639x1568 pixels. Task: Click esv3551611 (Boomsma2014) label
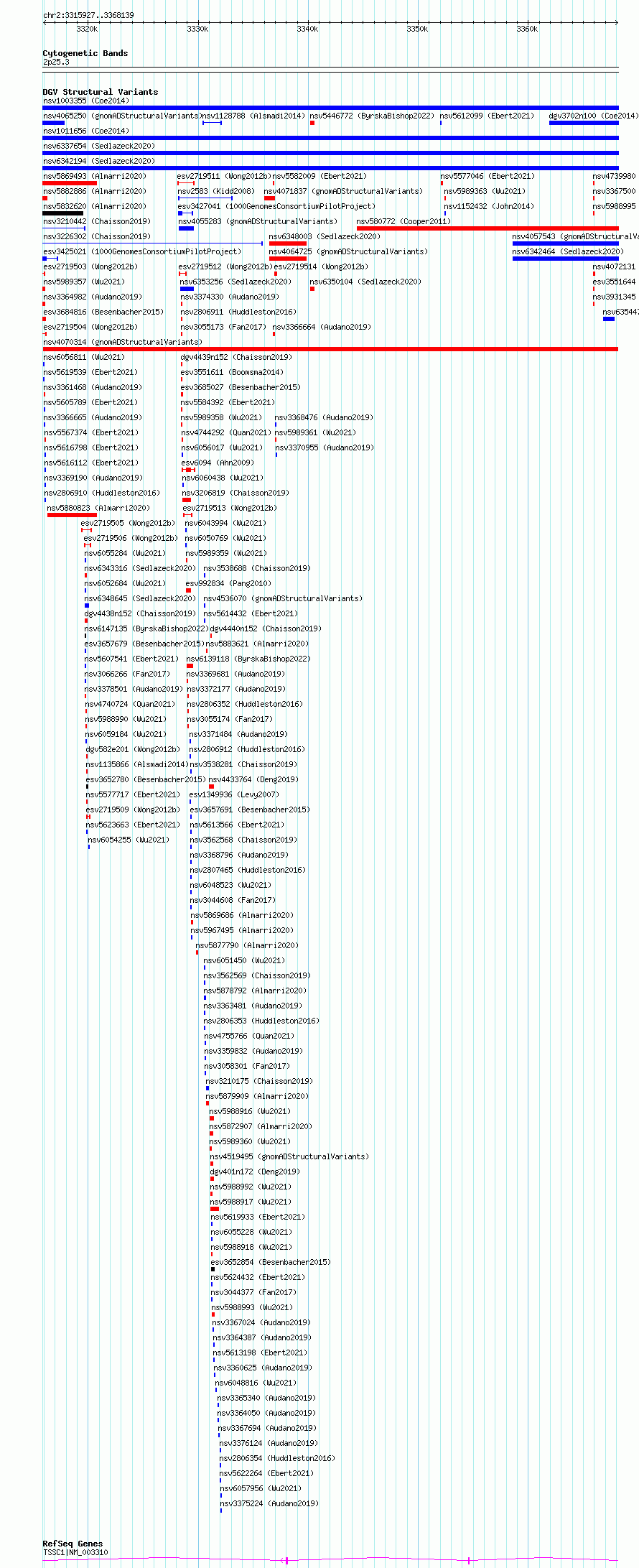pos(232,372)
